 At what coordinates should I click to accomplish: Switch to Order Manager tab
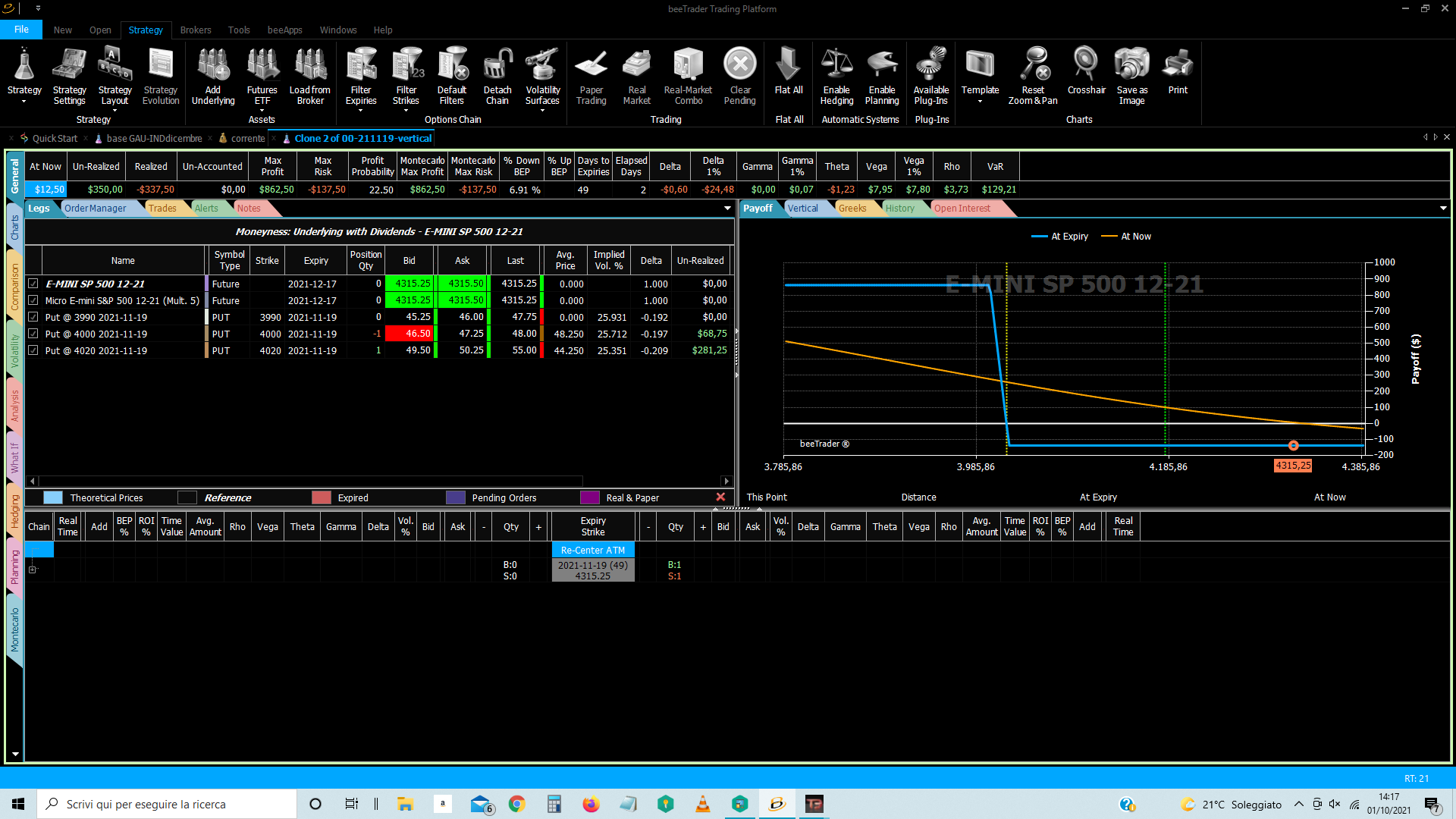coord(96,209)
